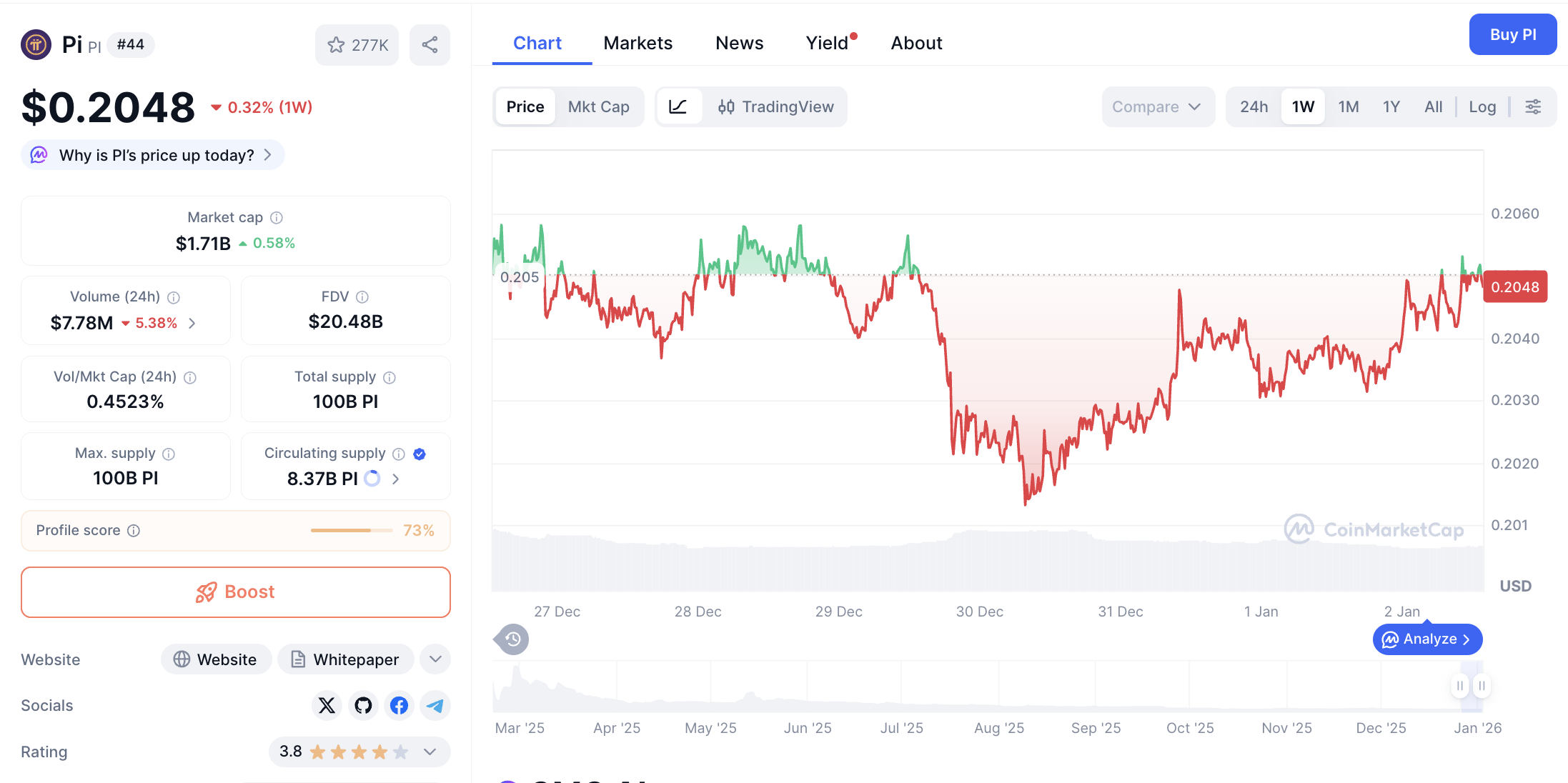
Task: Open the Yield tab
Action: pos(827,43)
